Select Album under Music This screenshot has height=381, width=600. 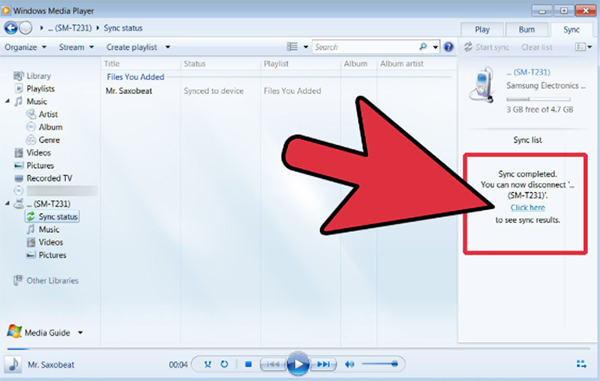(44, 127)
